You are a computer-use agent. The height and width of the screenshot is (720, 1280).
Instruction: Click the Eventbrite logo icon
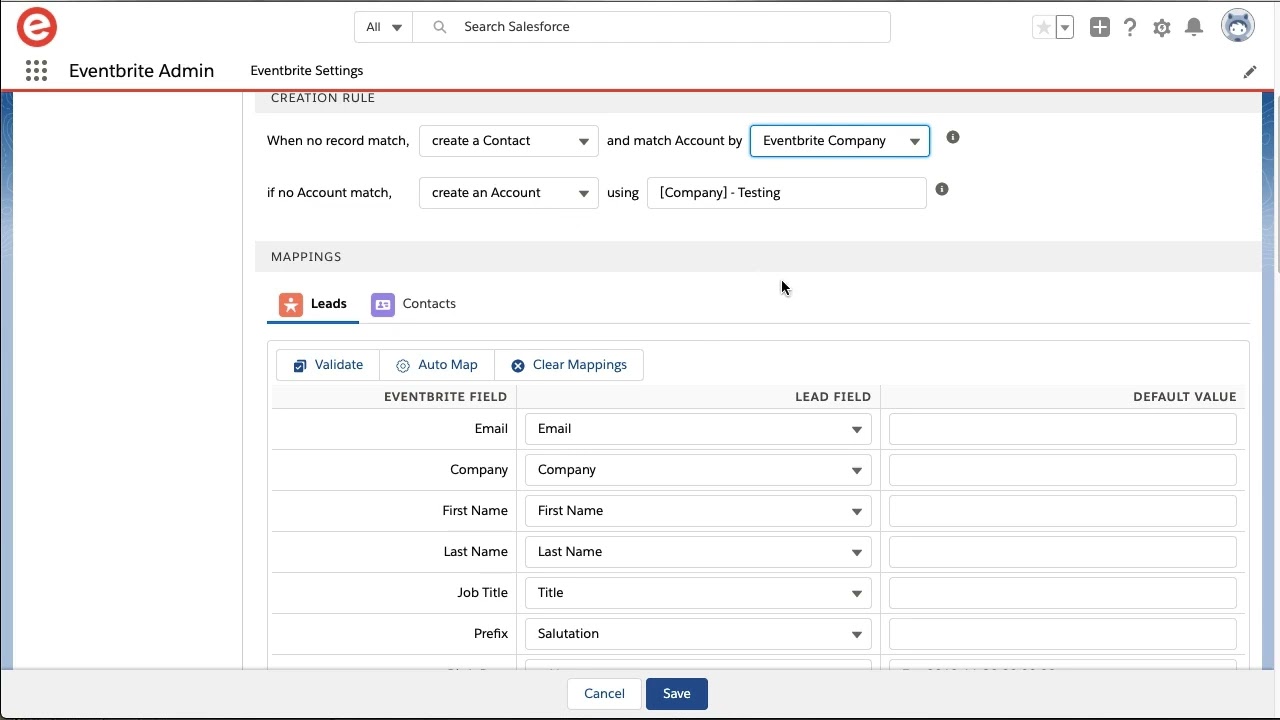point(37,27)
